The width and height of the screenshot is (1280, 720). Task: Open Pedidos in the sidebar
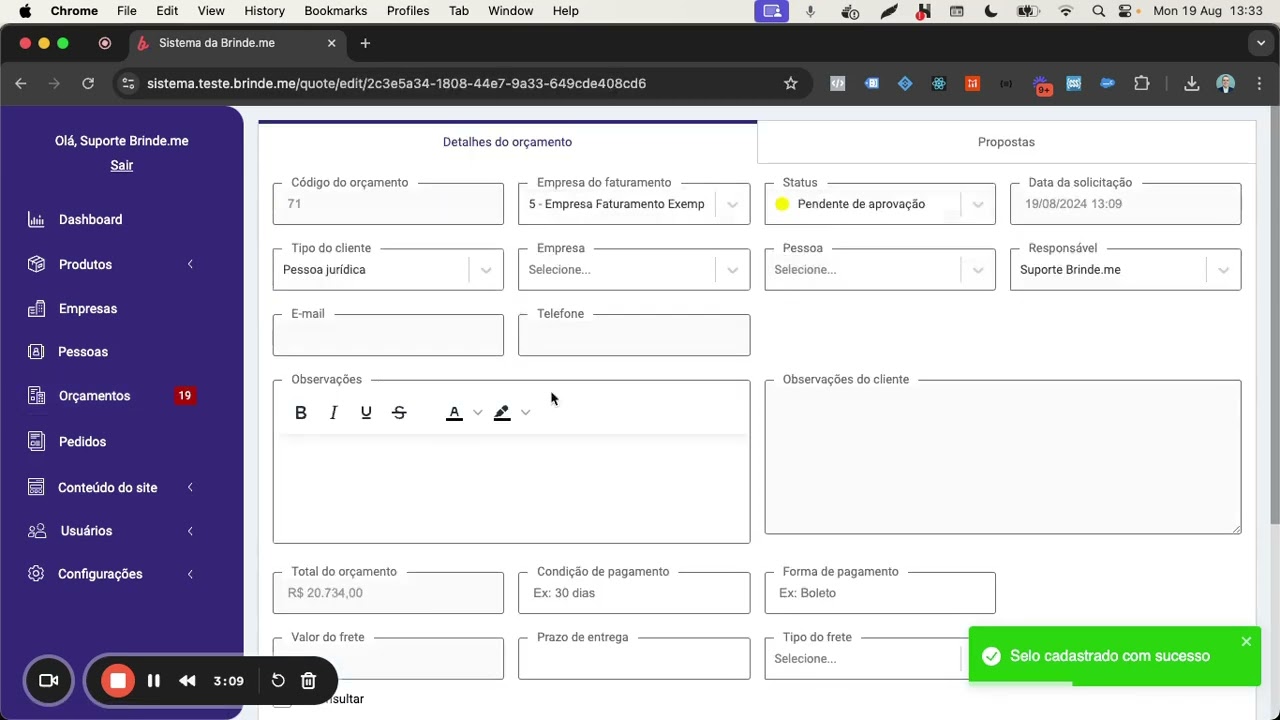tap(82, 442)
